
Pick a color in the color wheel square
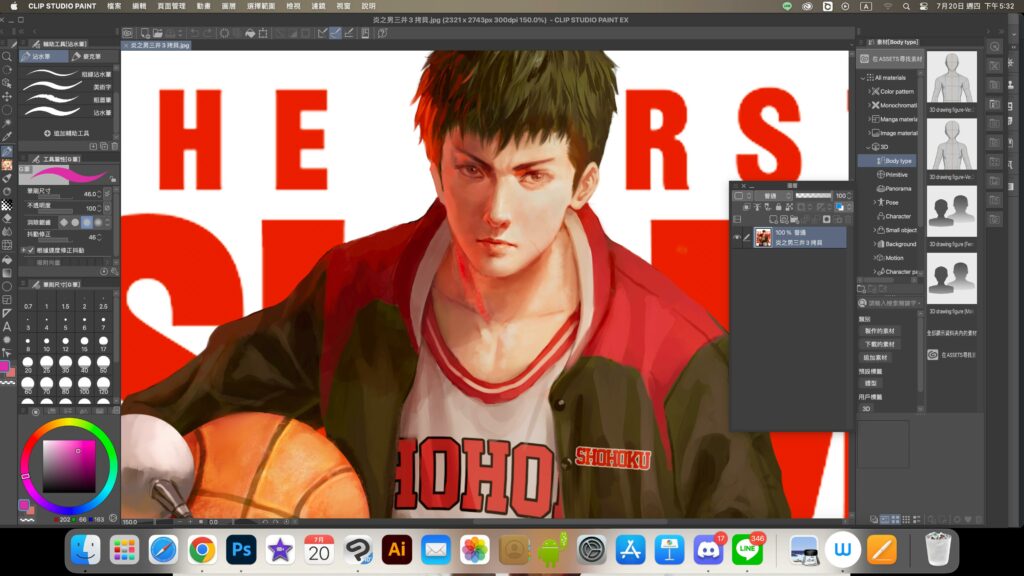pos(69,466)
